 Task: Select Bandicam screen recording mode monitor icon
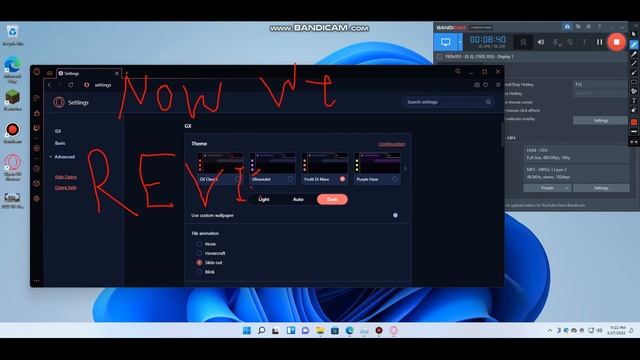pos(445,42)
